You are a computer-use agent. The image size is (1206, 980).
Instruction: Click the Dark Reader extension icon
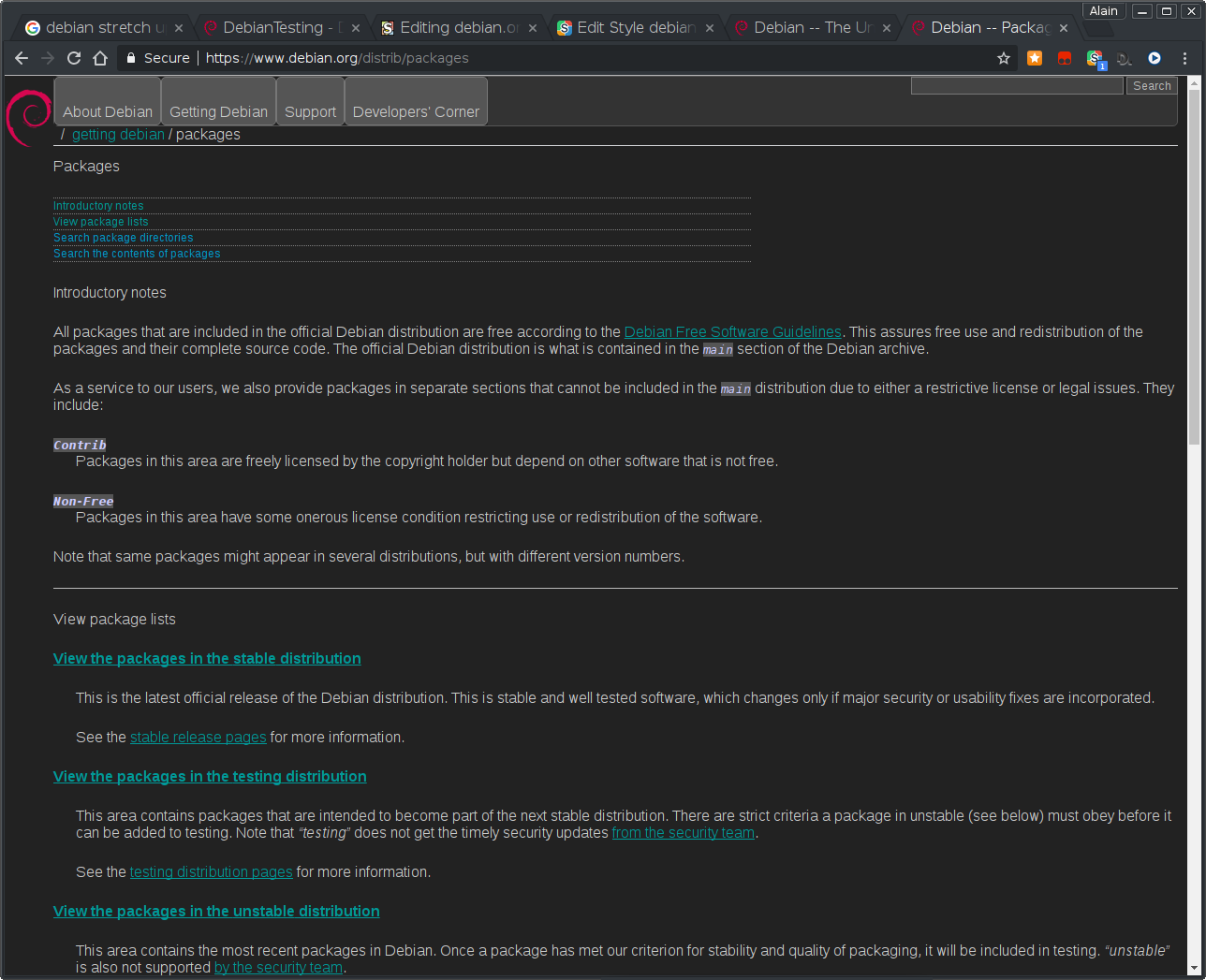point(1124,57)
